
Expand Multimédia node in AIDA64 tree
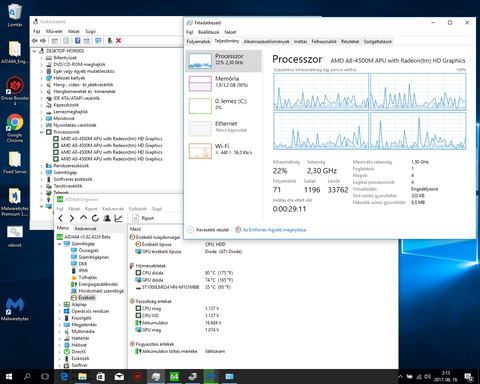coord(60,331)
